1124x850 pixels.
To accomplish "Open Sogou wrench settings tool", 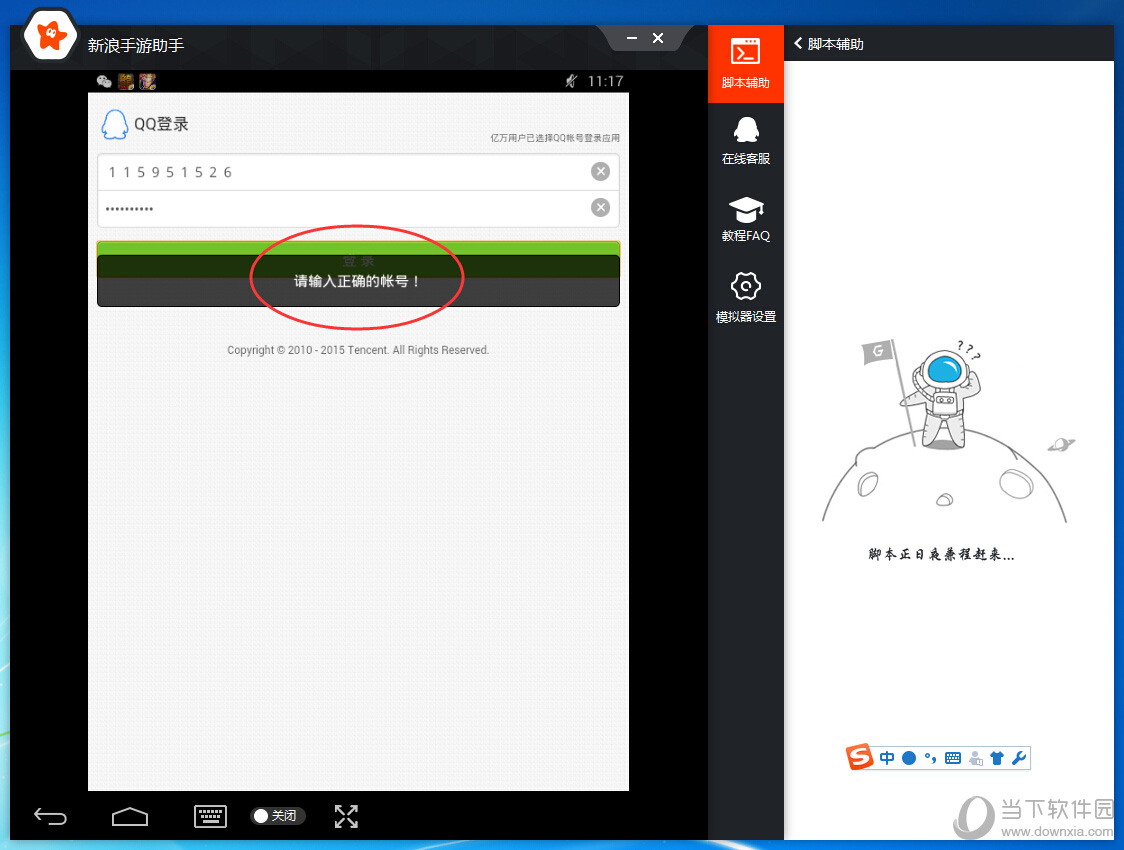I will click(x=1019, y=758).
